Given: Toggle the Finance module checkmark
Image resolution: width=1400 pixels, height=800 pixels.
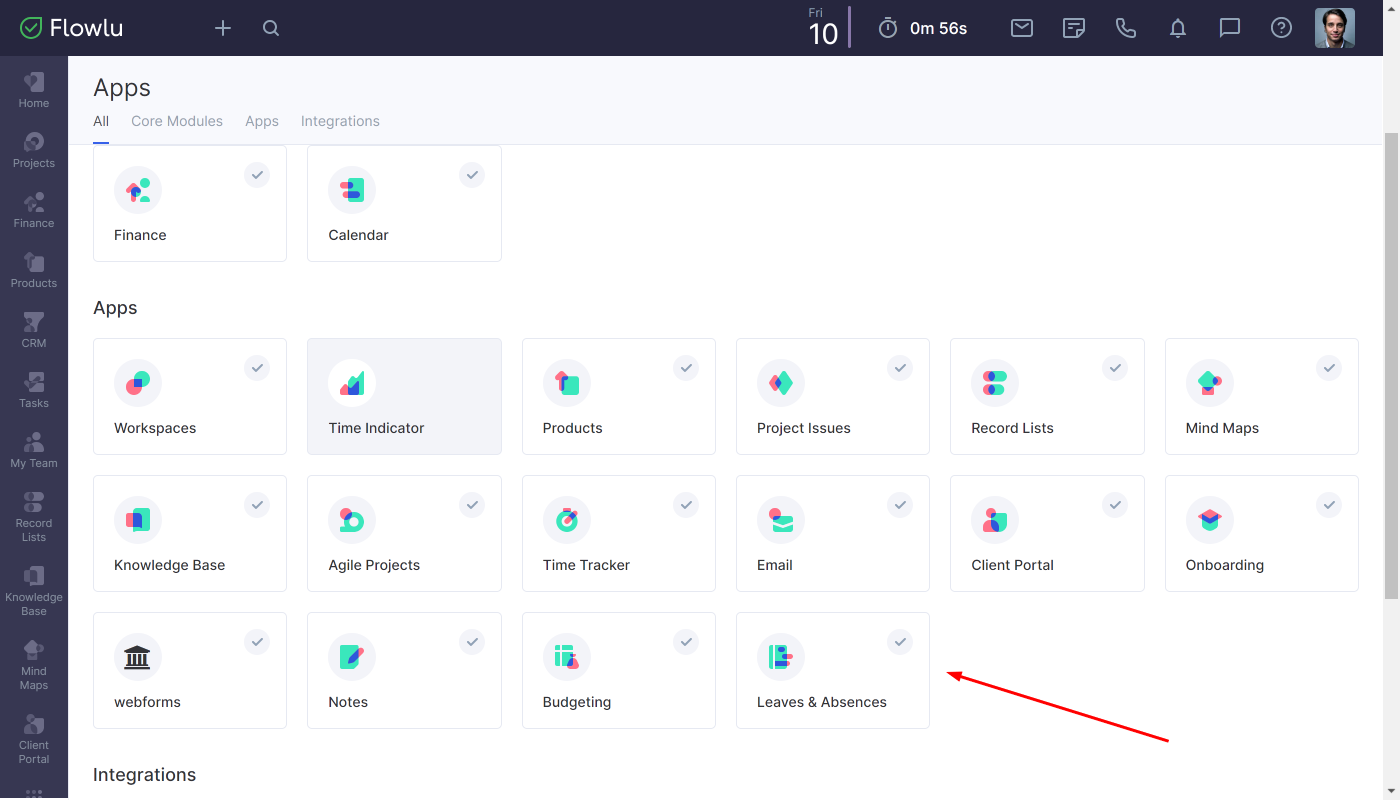Looking at the screenshot, I should pos(257,175).
